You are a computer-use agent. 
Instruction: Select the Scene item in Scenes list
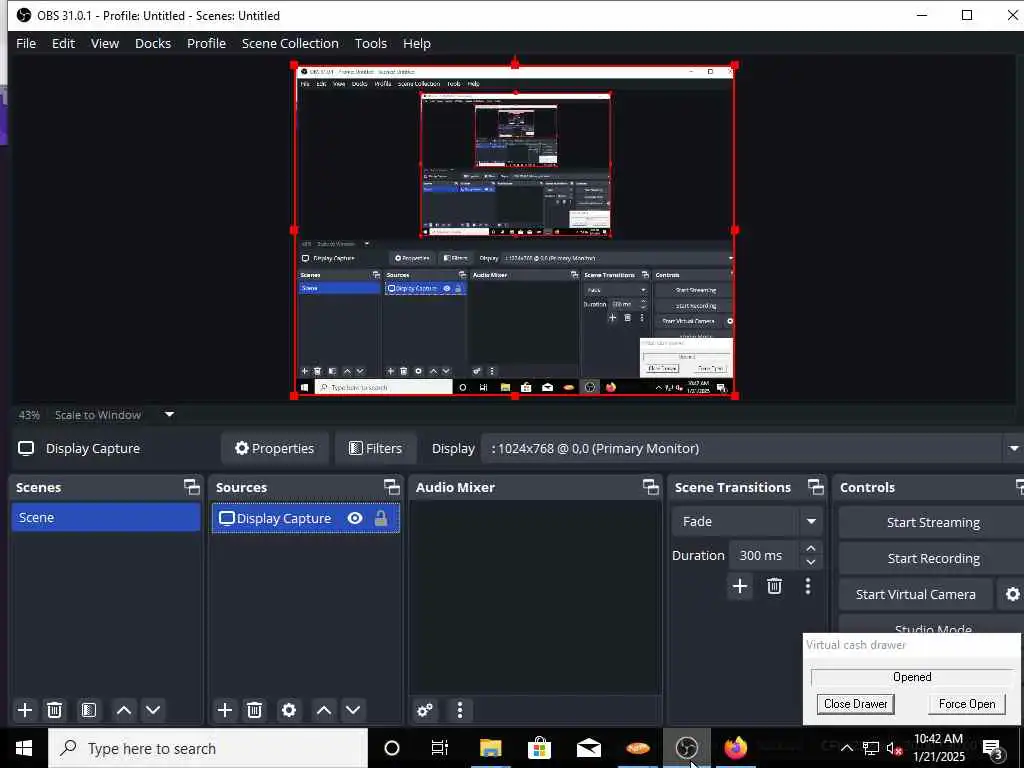tap(106, 517)
